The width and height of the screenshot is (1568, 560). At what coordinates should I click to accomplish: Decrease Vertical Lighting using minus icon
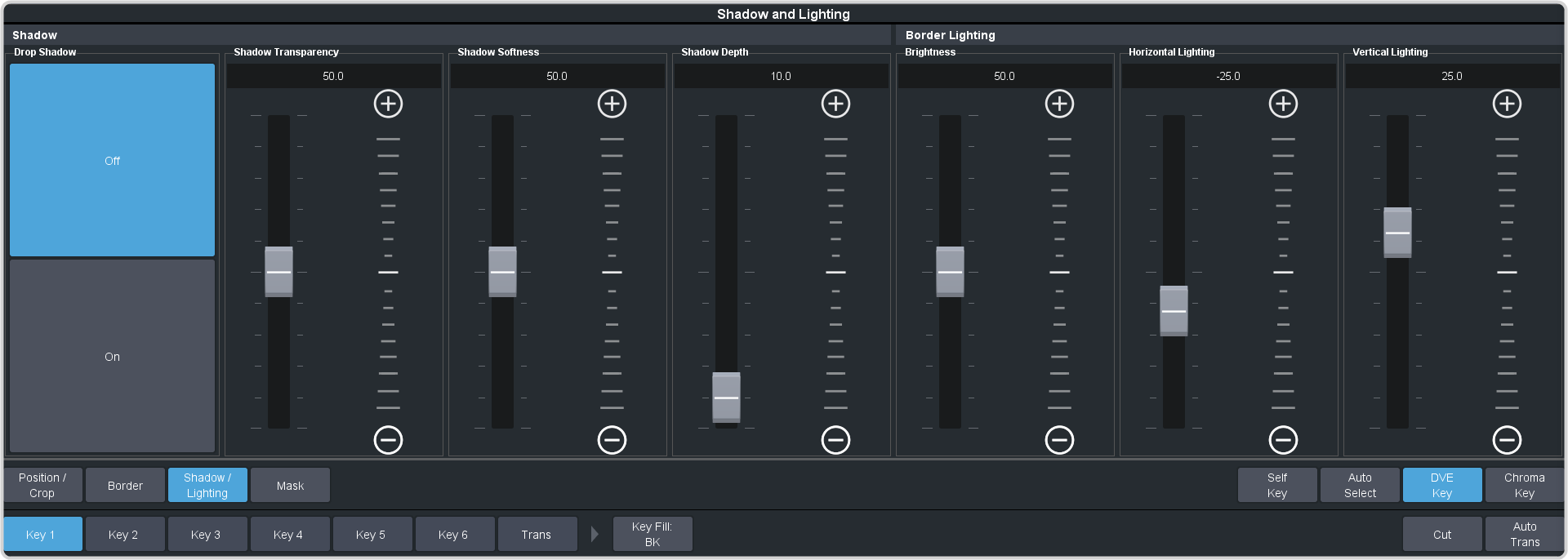tap(1507, 440)
